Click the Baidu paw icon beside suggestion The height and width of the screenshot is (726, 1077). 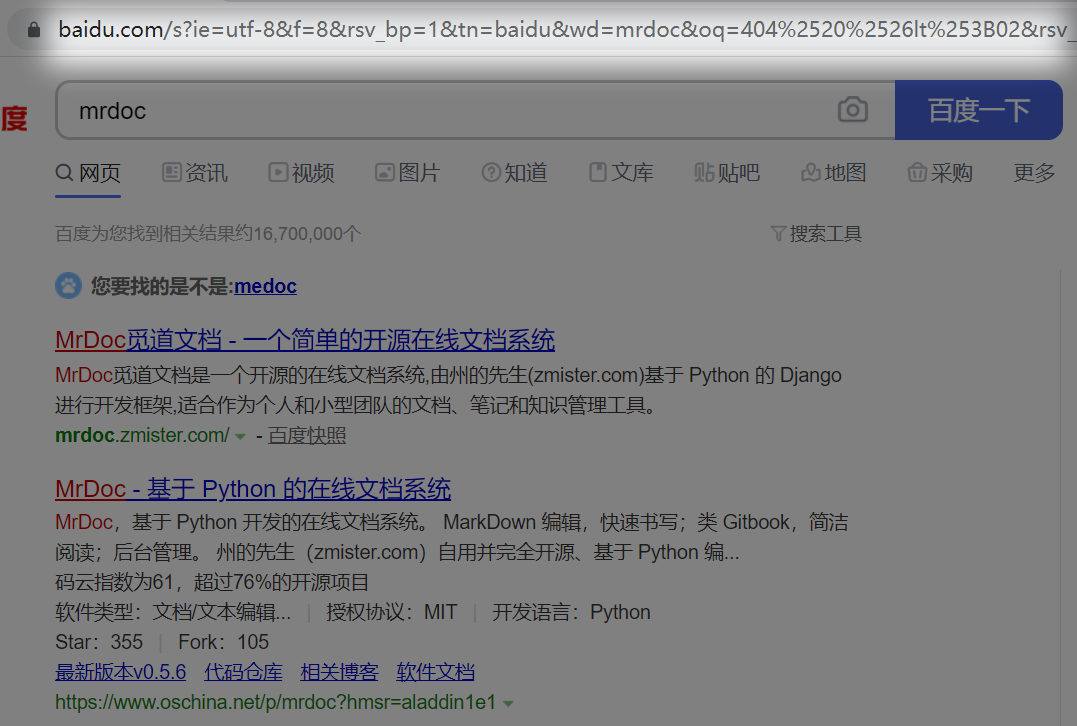click(68, 286)
